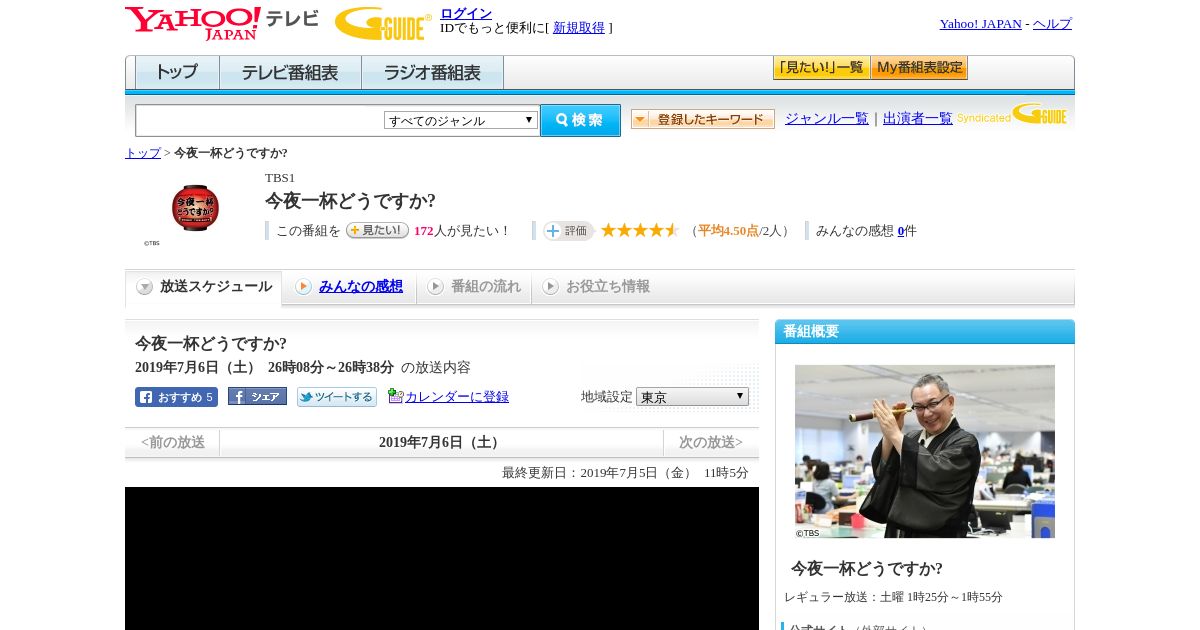The height and width of the screenshot is (630, 1200).
Task: Click the 検索 search button
Action: coord(581,120)
